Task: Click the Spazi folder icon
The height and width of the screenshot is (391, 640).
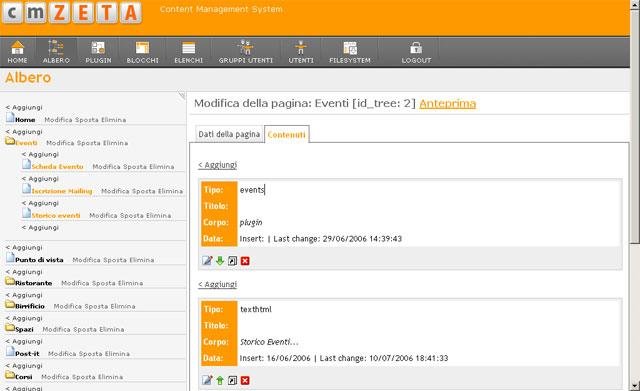Action: (10, 328)
